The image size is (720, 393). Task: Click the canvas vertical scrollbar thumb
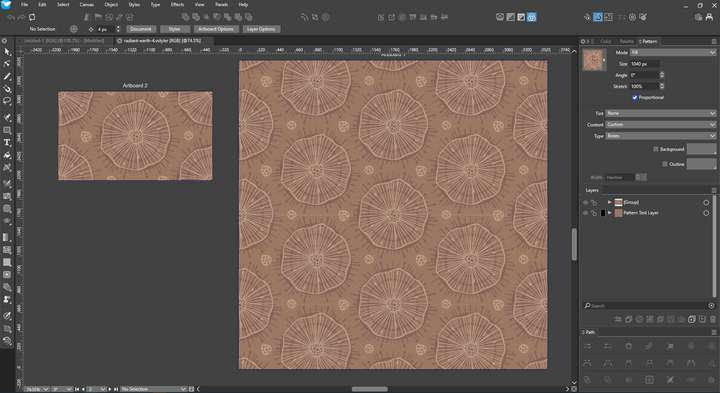click(574, 243)
